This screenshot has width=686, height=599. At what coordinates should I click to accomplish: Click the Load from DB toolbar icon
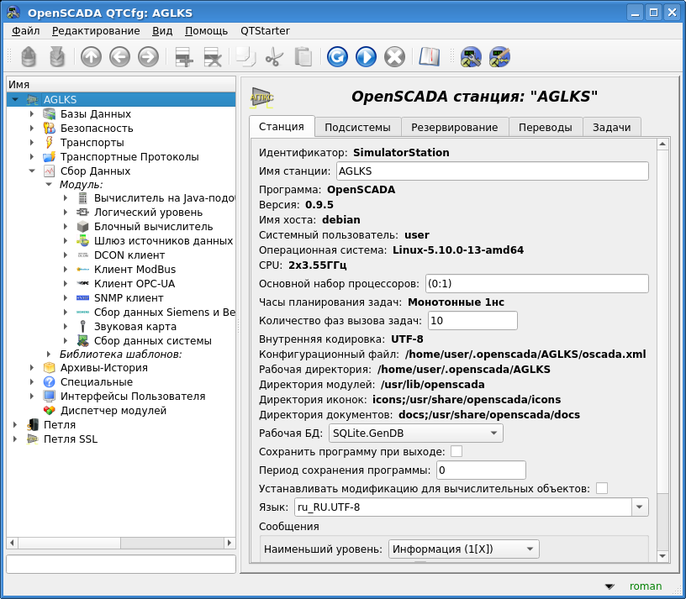coord(28,57)
